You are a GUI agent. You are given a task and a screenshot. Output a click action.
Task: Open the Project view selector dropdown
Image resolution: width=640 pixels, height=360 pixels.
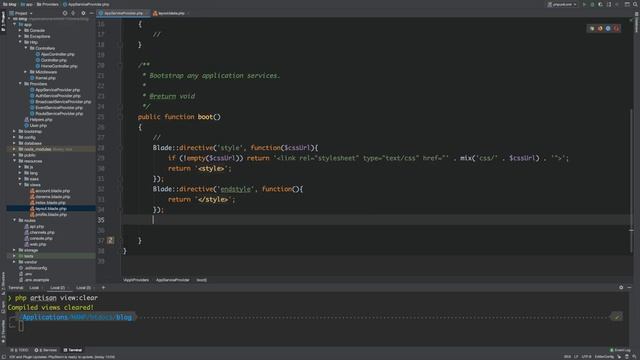[x=21, y=13]
